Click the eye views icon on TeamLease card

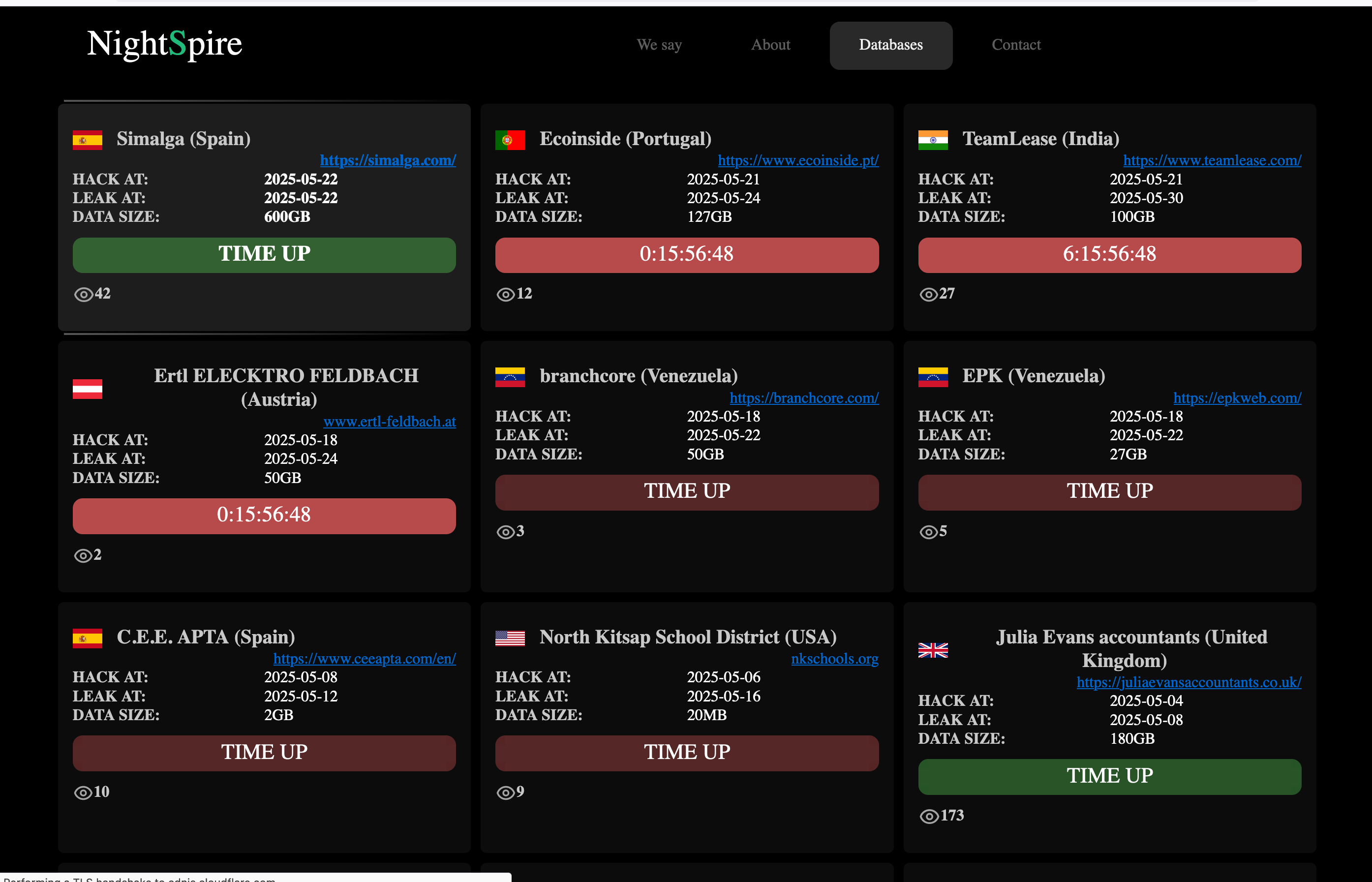pos(929,294)
